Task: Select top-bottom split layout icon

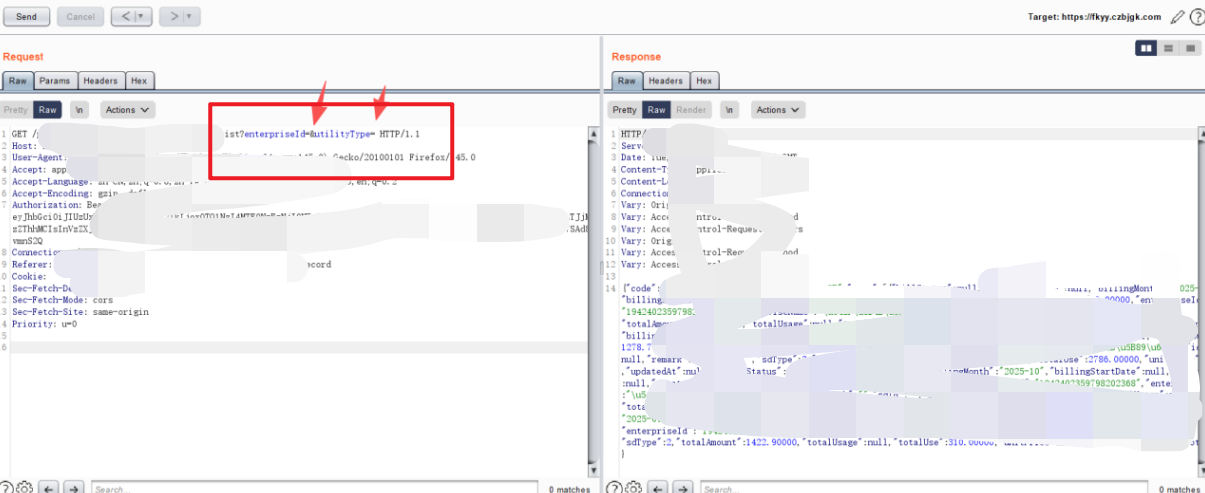Action: [1169, 48]
